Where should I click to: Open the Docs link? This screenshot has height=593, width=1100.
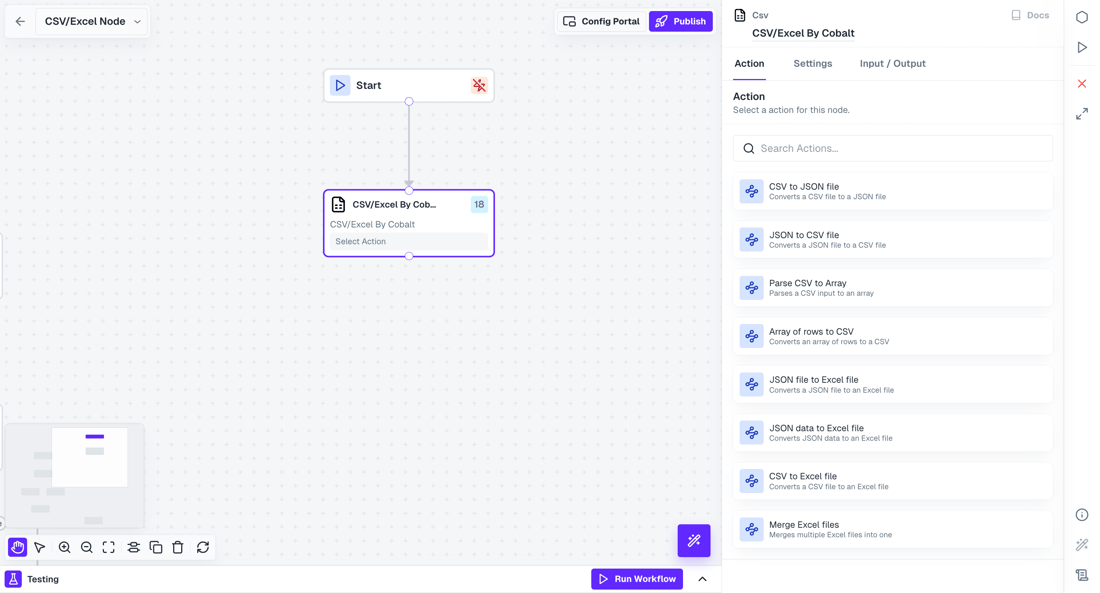tap(1030, 15)
